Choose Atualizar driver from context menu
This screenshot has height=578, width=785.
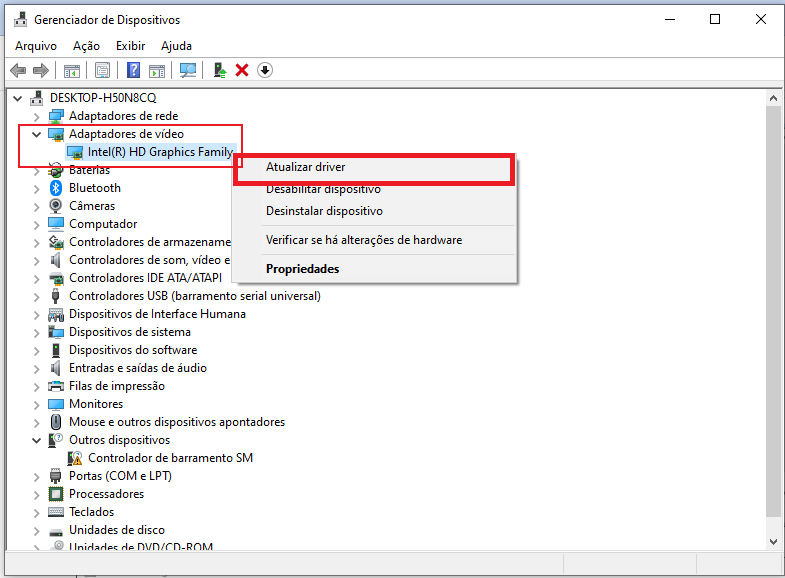tap(374, 167)
